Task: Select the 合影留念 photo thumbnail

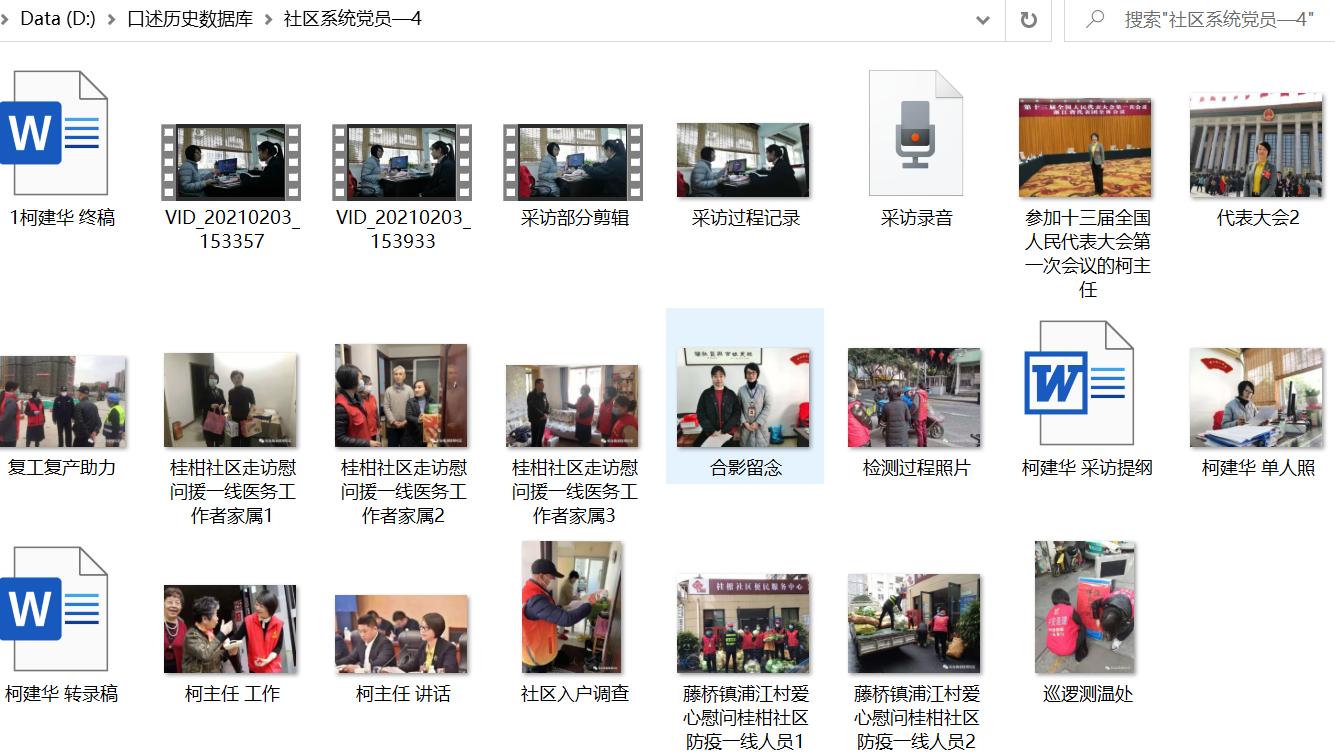Action: coord(744,398)
